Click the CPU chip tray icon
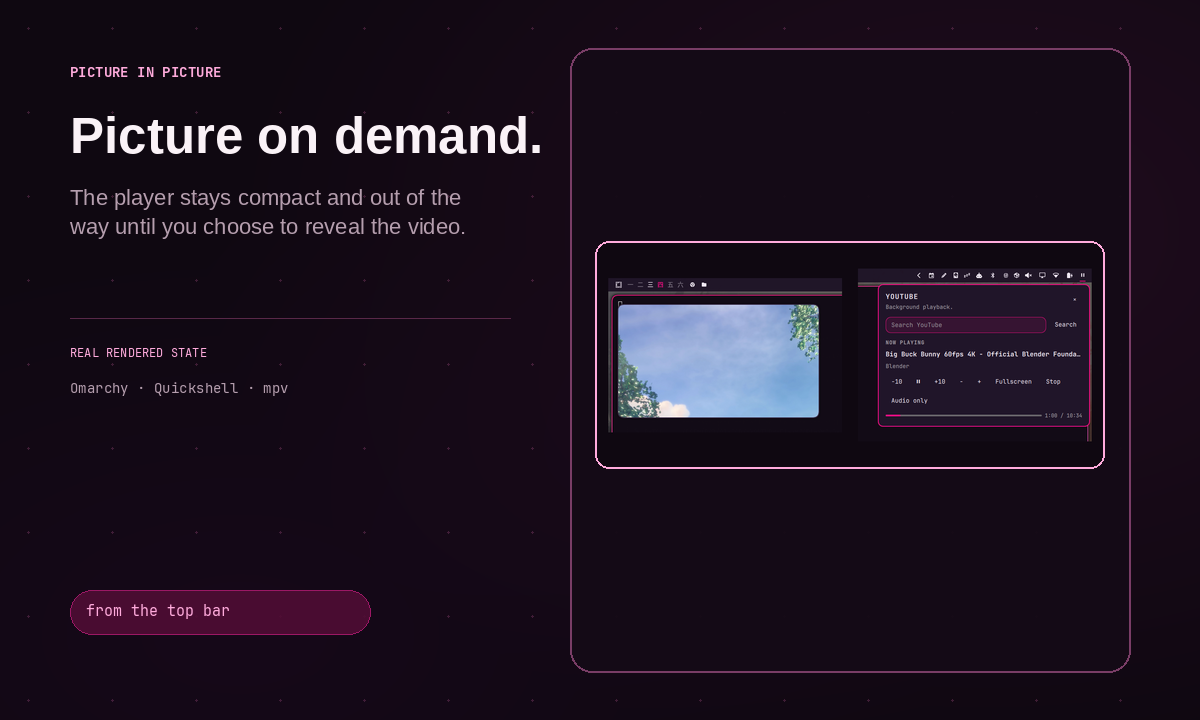1200x720 pixels. point(1006,275)
